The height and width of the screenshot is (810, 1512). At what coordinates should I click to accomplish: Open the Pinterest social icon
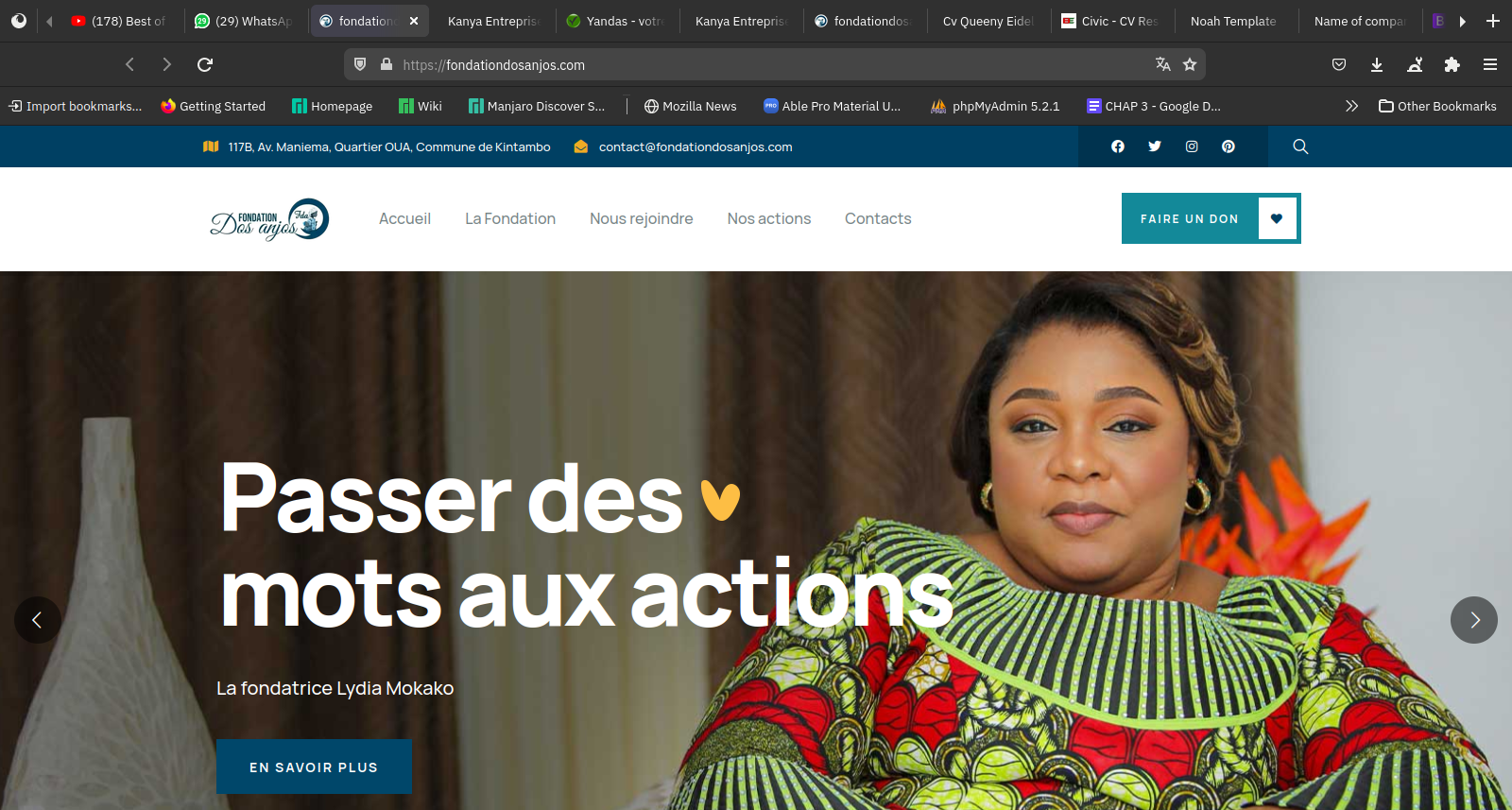click(1228, 146)
